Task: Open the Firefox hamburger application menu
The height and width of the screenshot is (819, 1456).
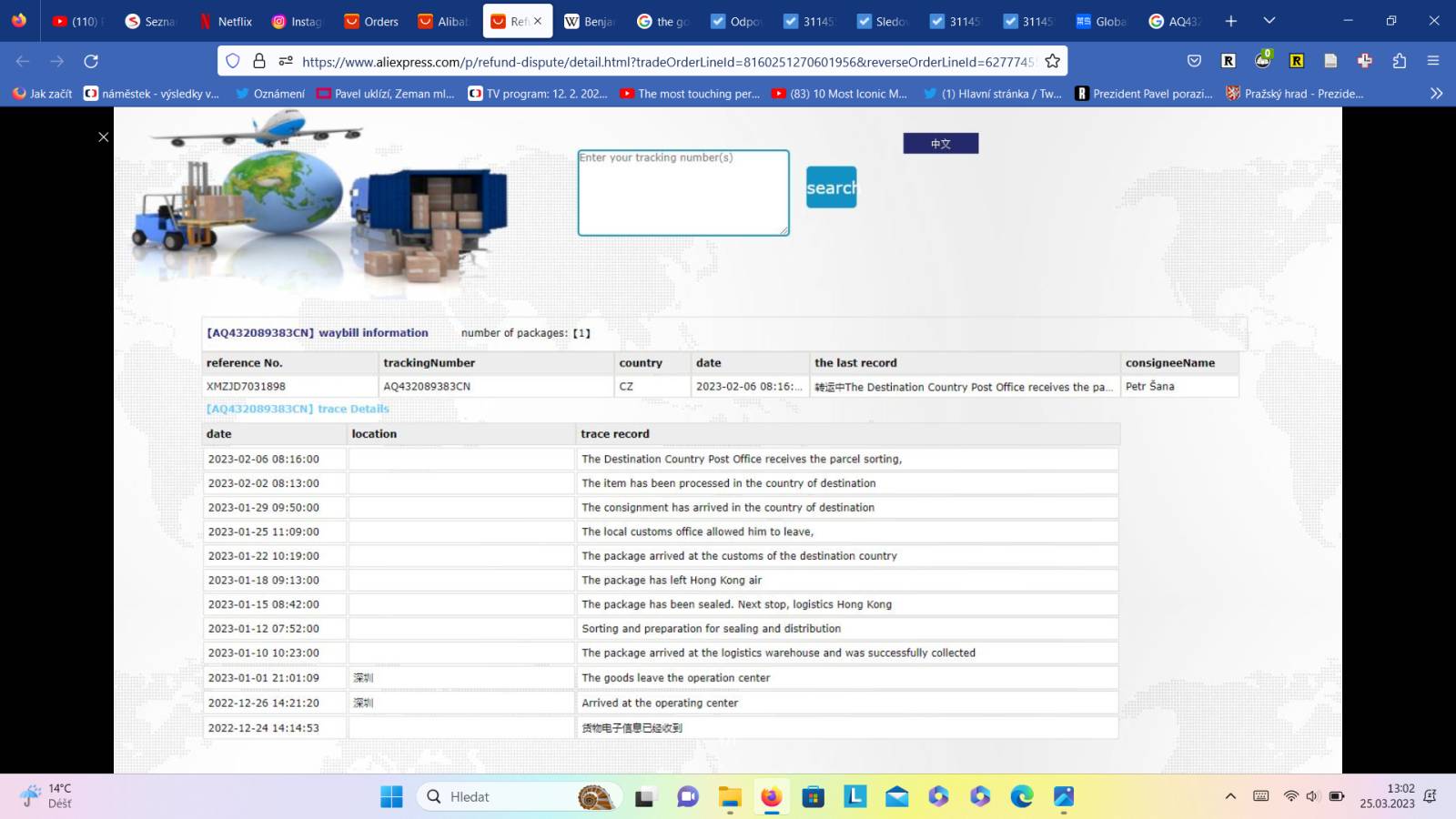Action: [1433, 61]
